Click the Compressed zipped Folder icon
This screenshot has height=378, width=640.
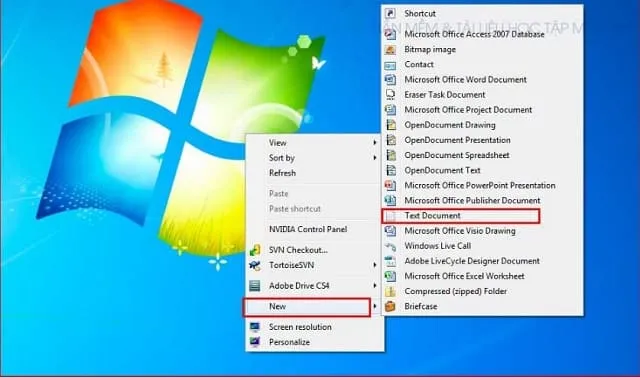[x=390, y=291]
